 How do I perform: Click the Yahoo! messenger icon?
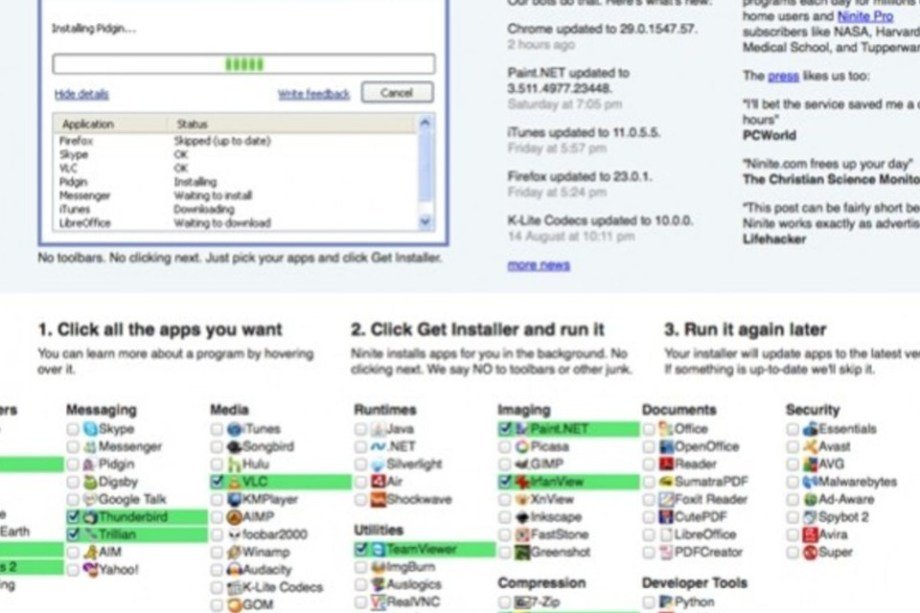coord(90,570)
